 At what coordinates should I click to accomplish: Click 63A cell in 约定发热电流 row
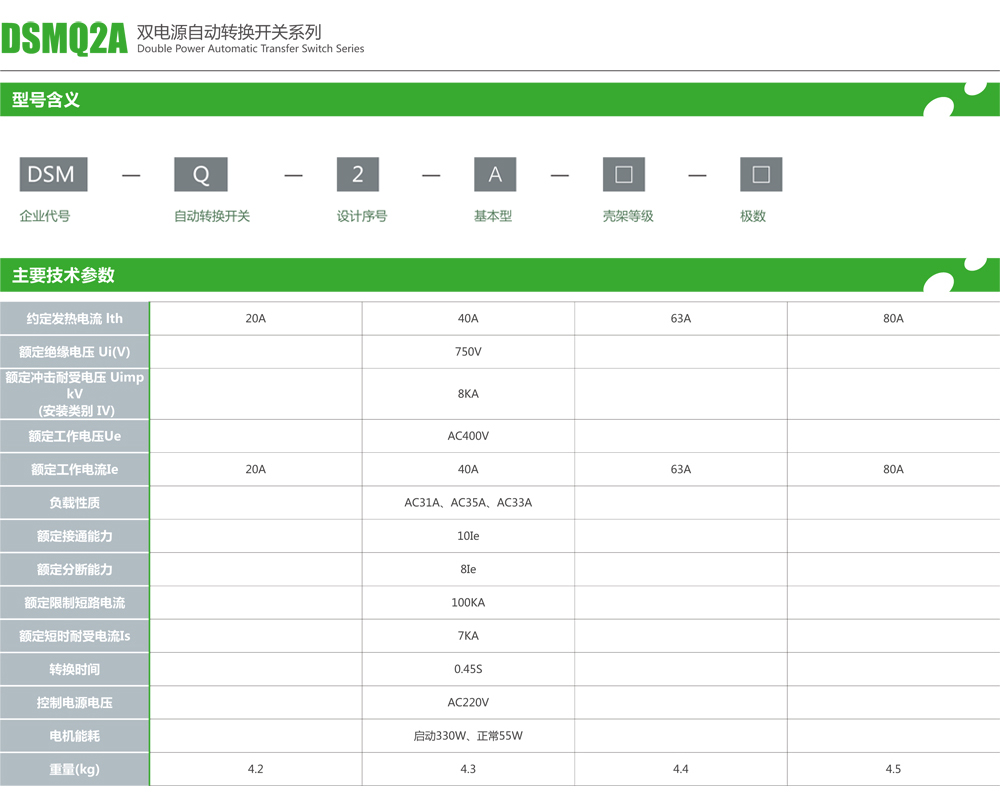point(680,318)
